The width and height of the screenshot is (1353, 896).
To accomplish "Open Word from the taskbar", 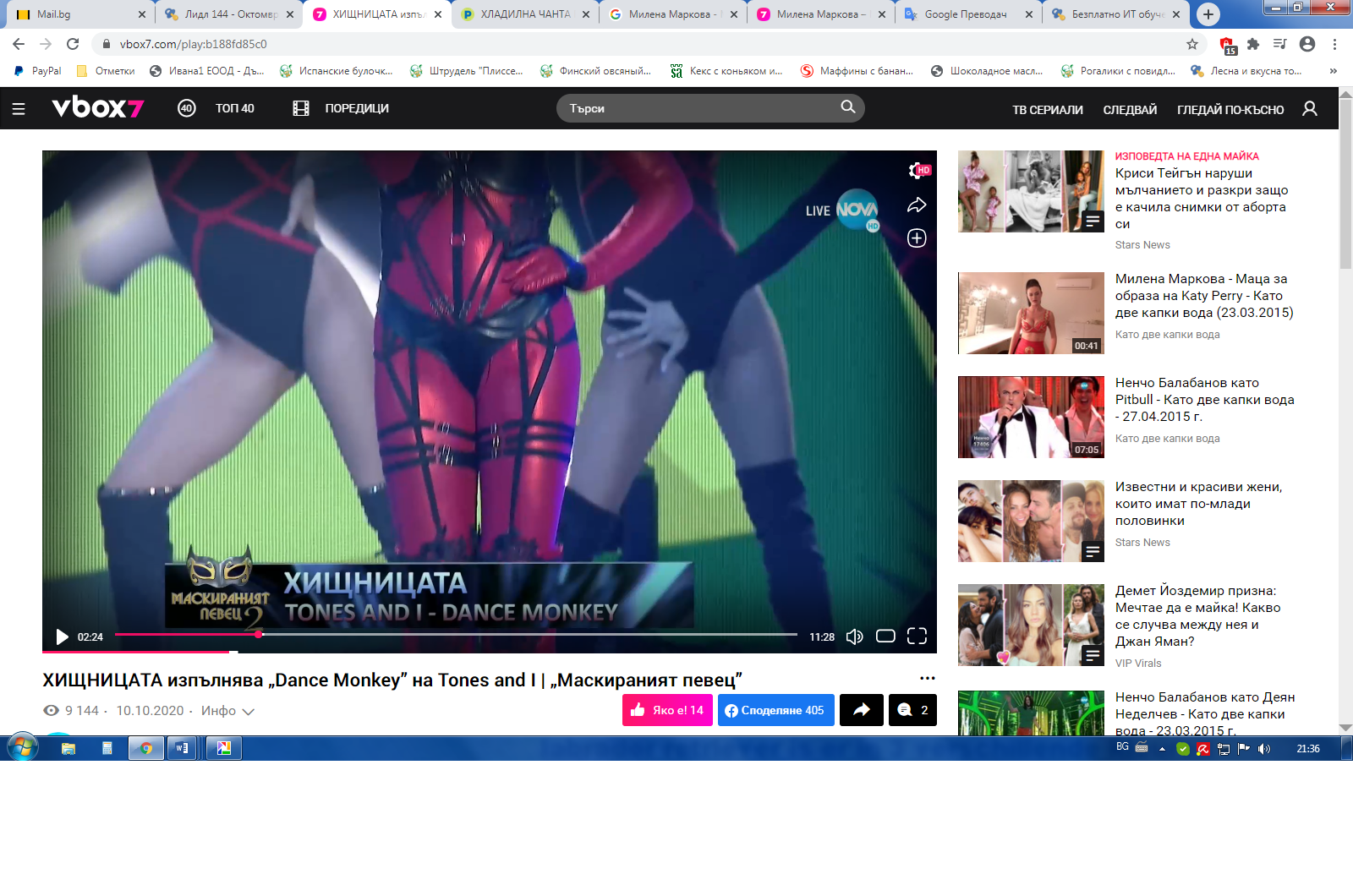I will (182, 748).
